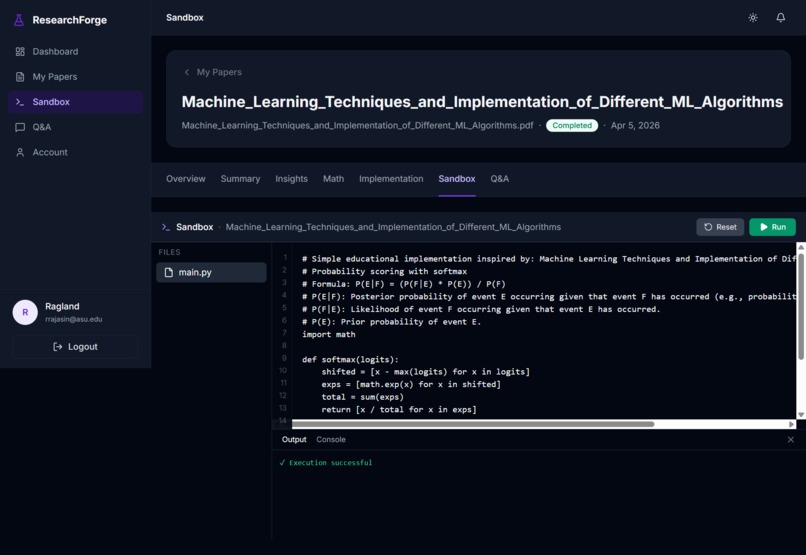The height and width of the screenshot is (555, 806).
Task: Switch to the Overview tab
Action: click(186, 179)
